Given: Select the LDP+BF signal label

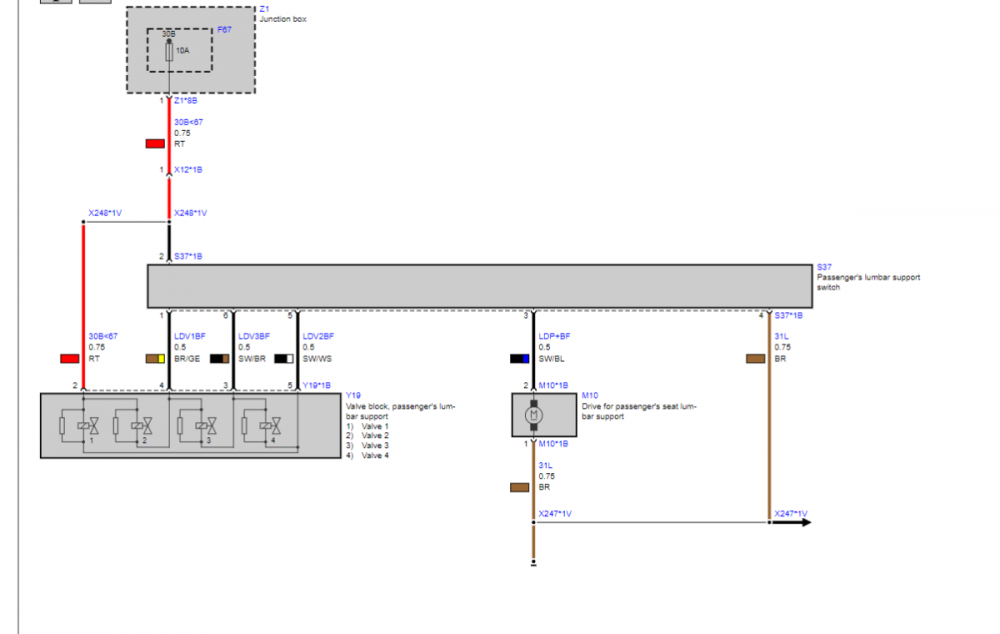Looking at the screenshot, I should point(555,336).
